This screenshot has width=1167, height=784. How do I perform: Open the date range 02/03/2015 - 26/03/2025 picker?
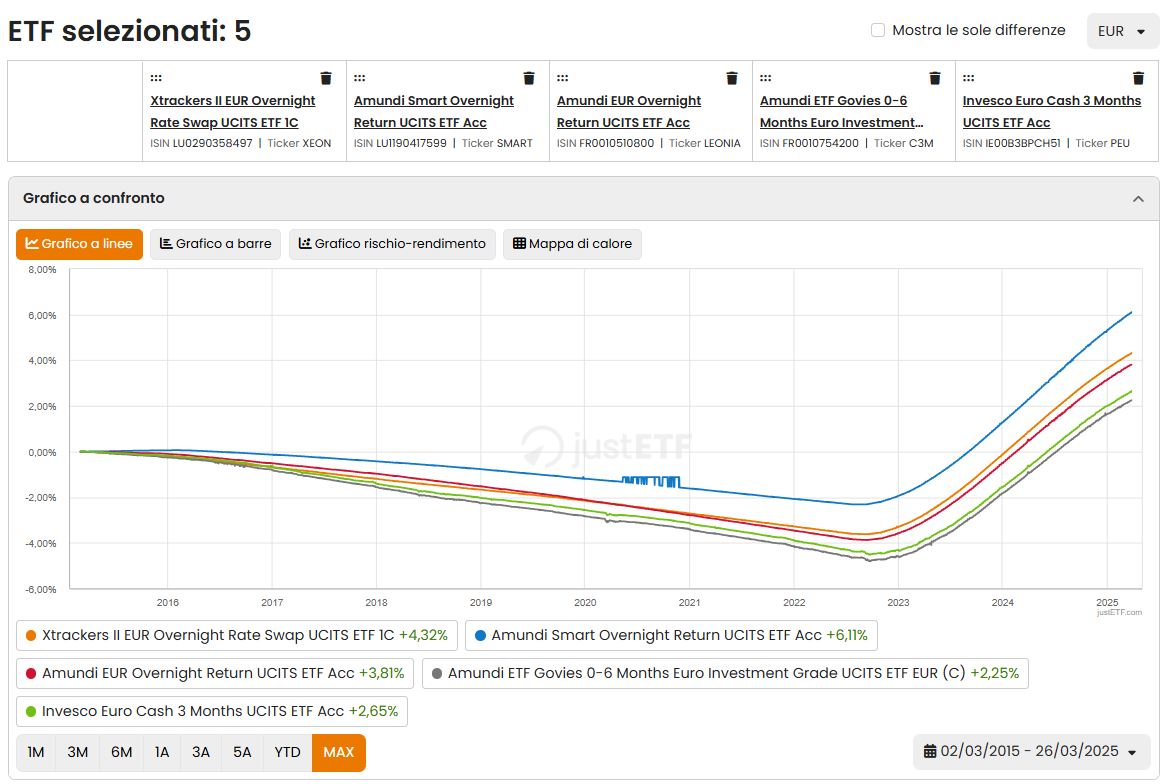[1032, 751]
